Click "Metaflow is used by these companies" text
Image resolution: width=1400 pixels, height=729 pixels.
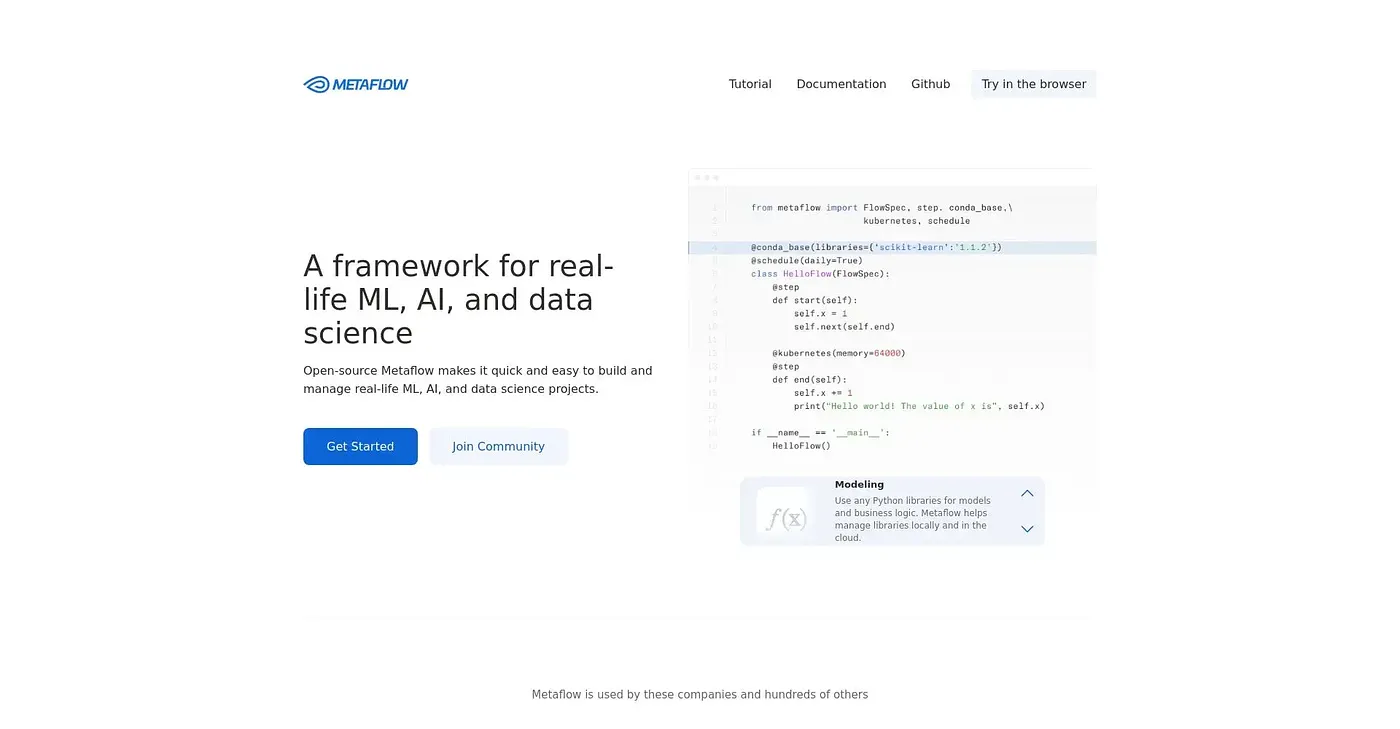coord(700,694)
